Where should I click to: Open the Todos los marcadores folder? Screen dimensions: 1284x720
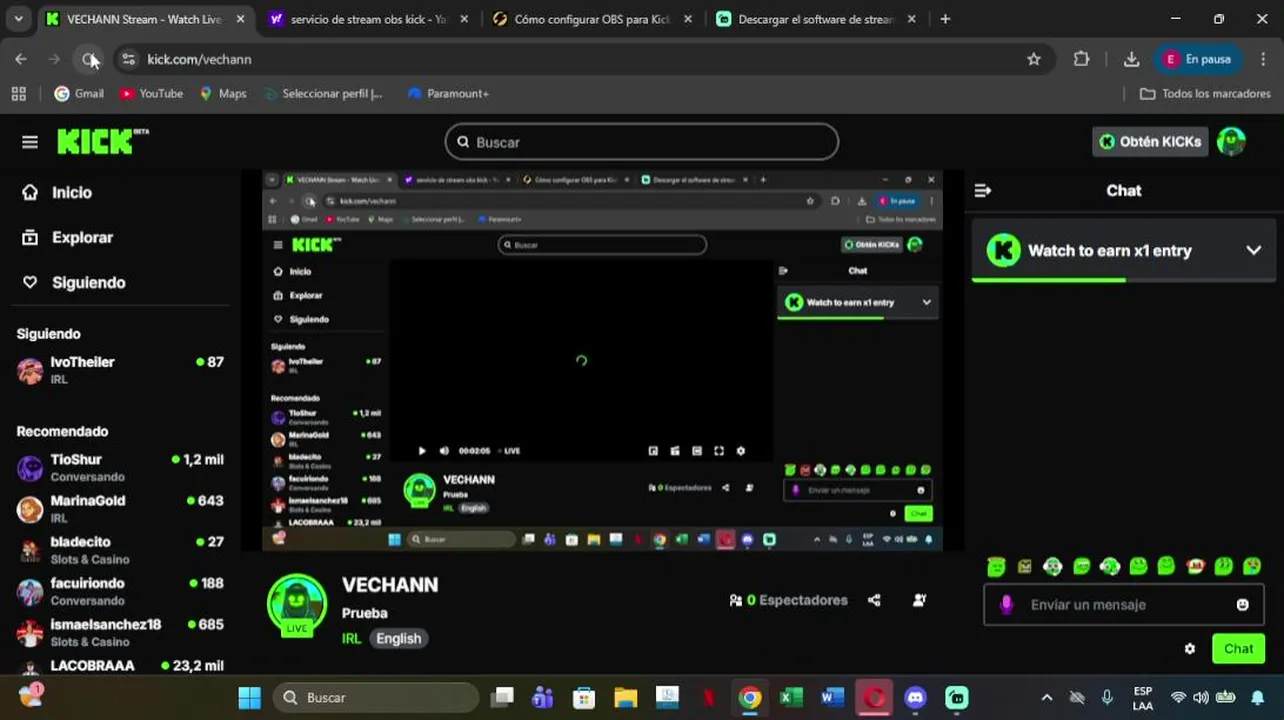[1205, 93]
